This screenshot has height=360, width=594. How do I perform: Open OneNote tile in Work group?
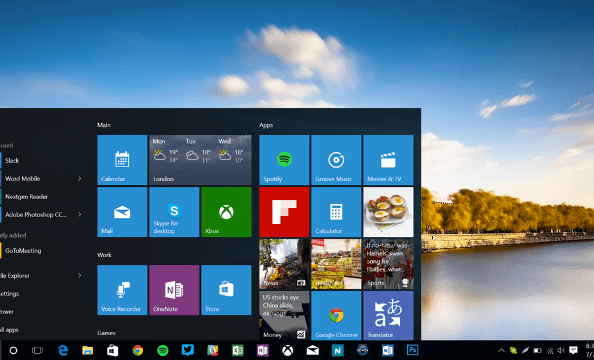tap(174, 290)
